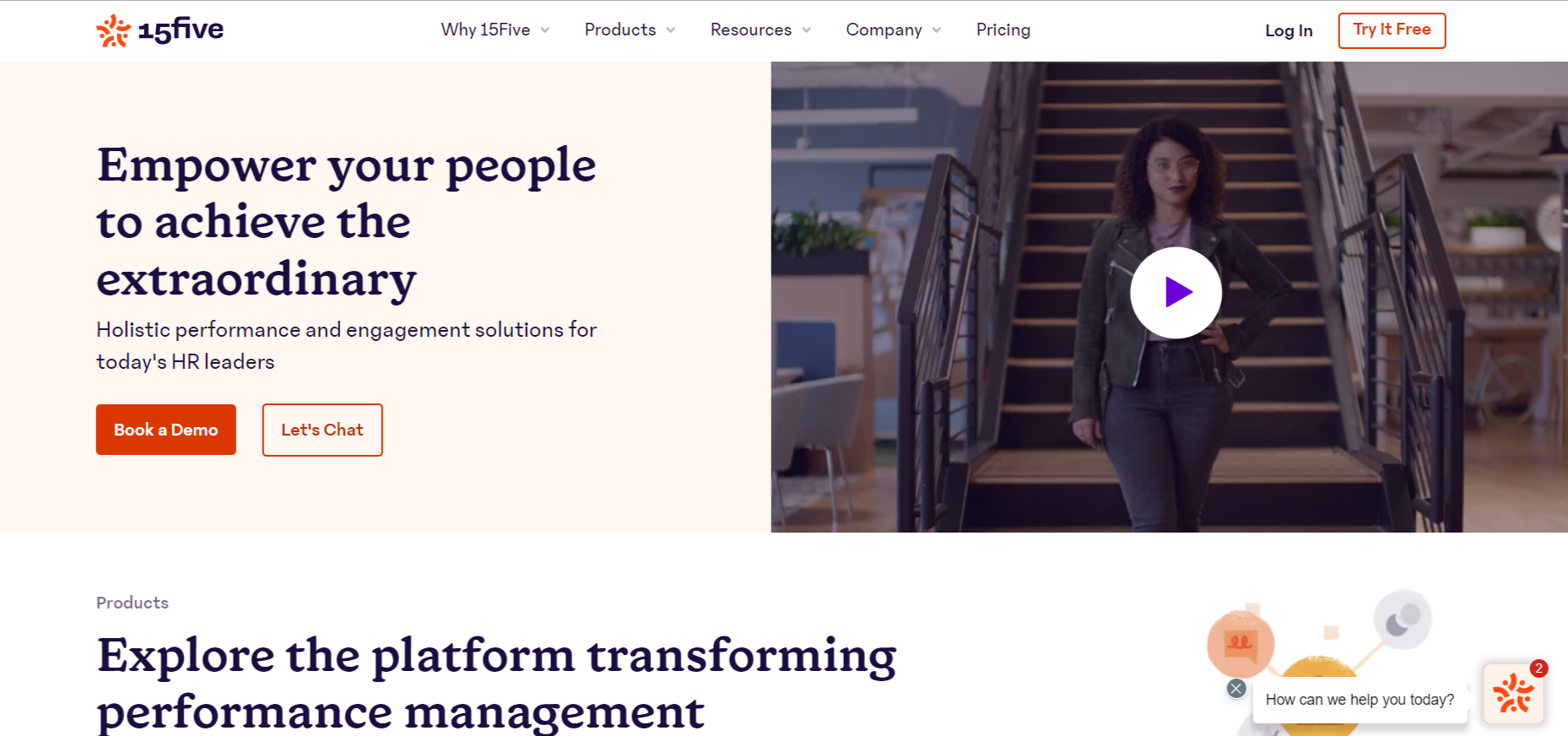Click the 'How can we help you today?' message
This screenshot has width=1568, height=736.
pyautogui.click(x=1360, y=700)
